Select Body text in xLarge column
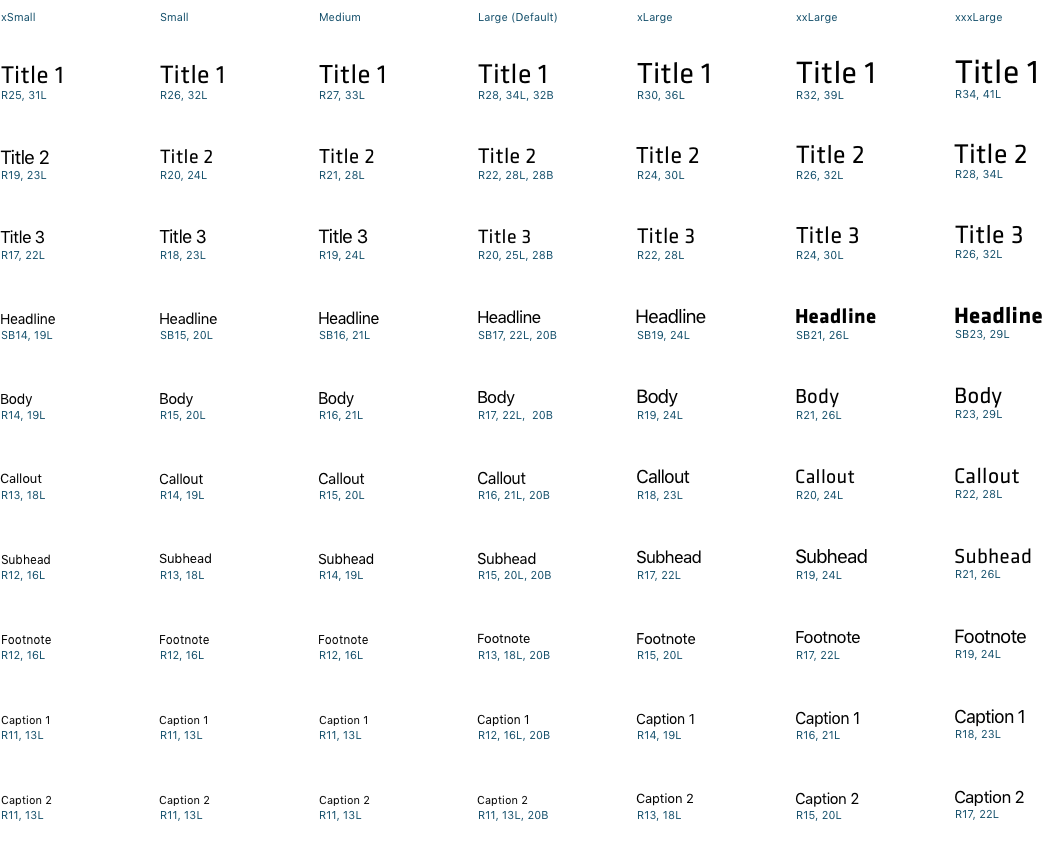The height and width of the screenshot is (847, 1056). 657,397
